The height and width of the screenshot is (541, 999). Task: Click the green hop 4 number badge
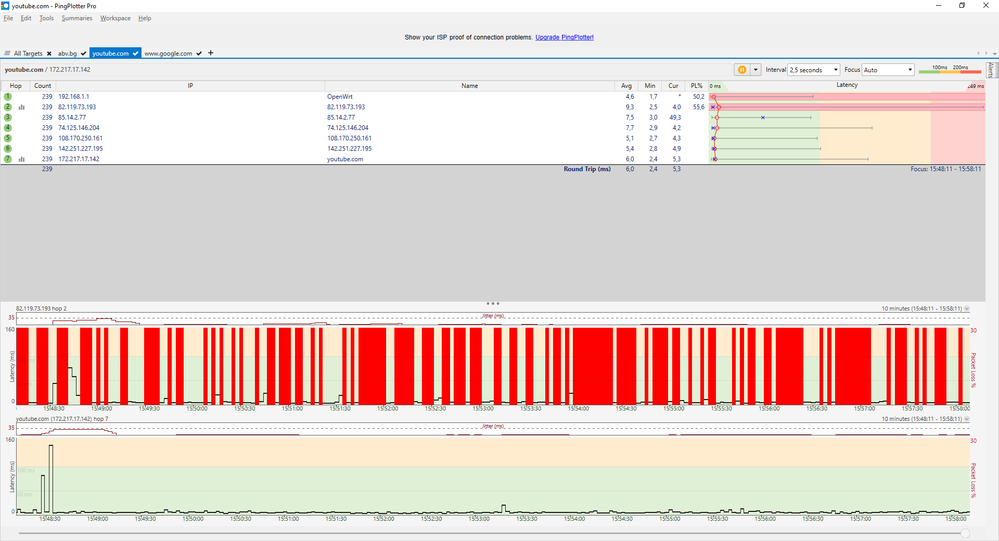(x=7, y=128)
